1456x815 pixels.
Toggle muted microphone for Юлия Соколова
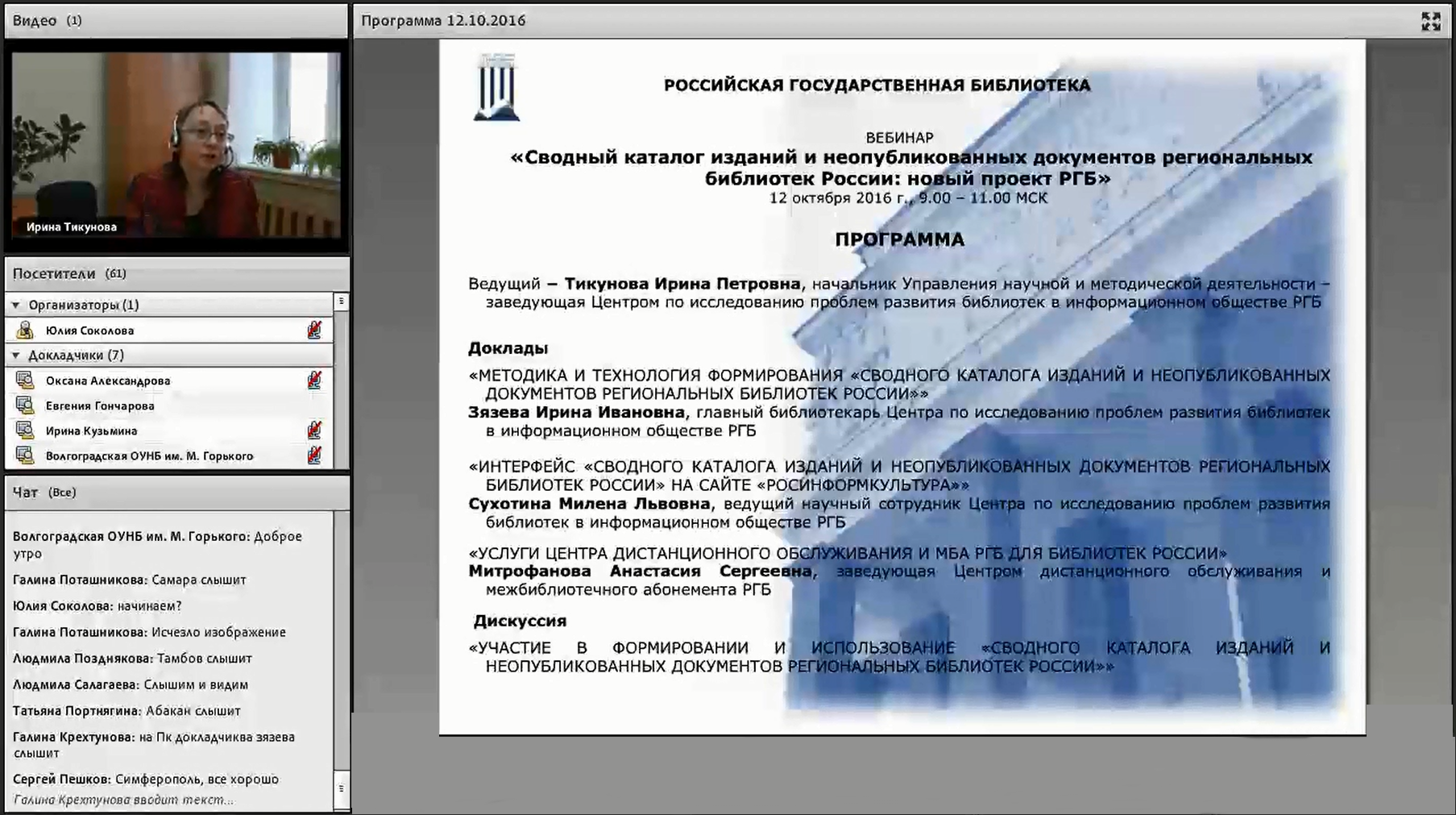click(x=314, y=330)
